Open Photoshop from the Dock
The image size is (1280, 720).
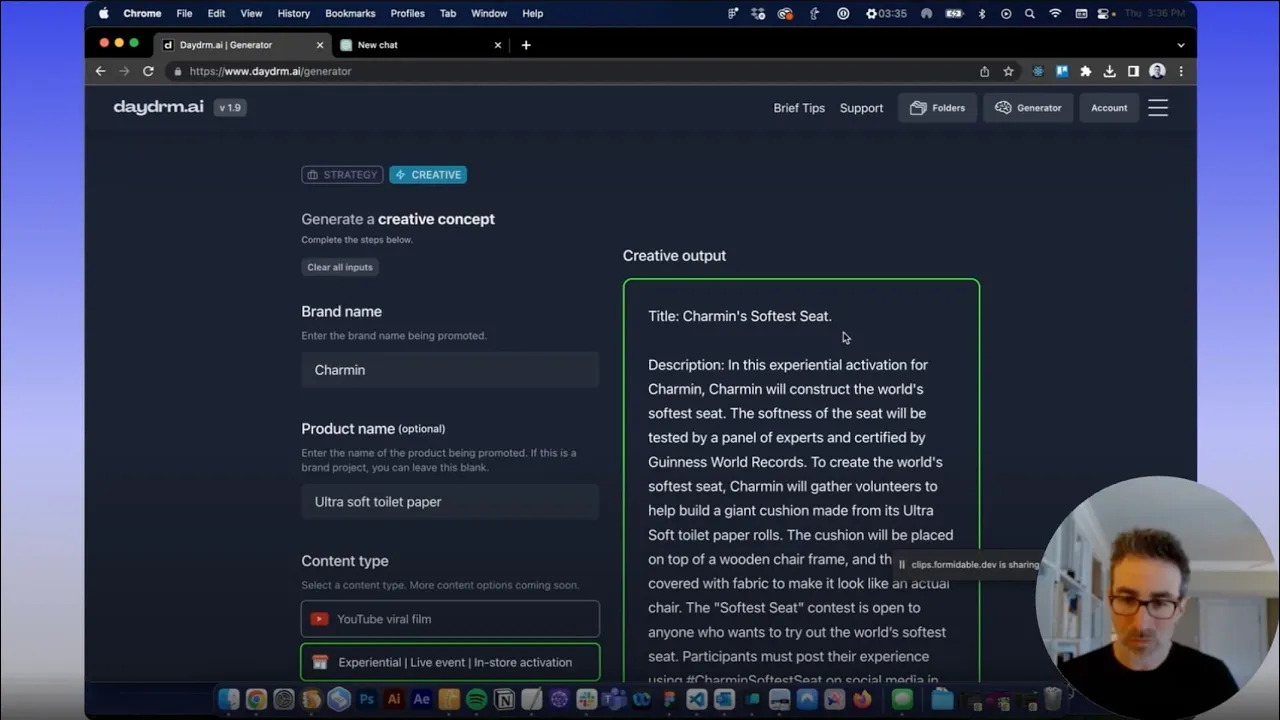(367, 700)
